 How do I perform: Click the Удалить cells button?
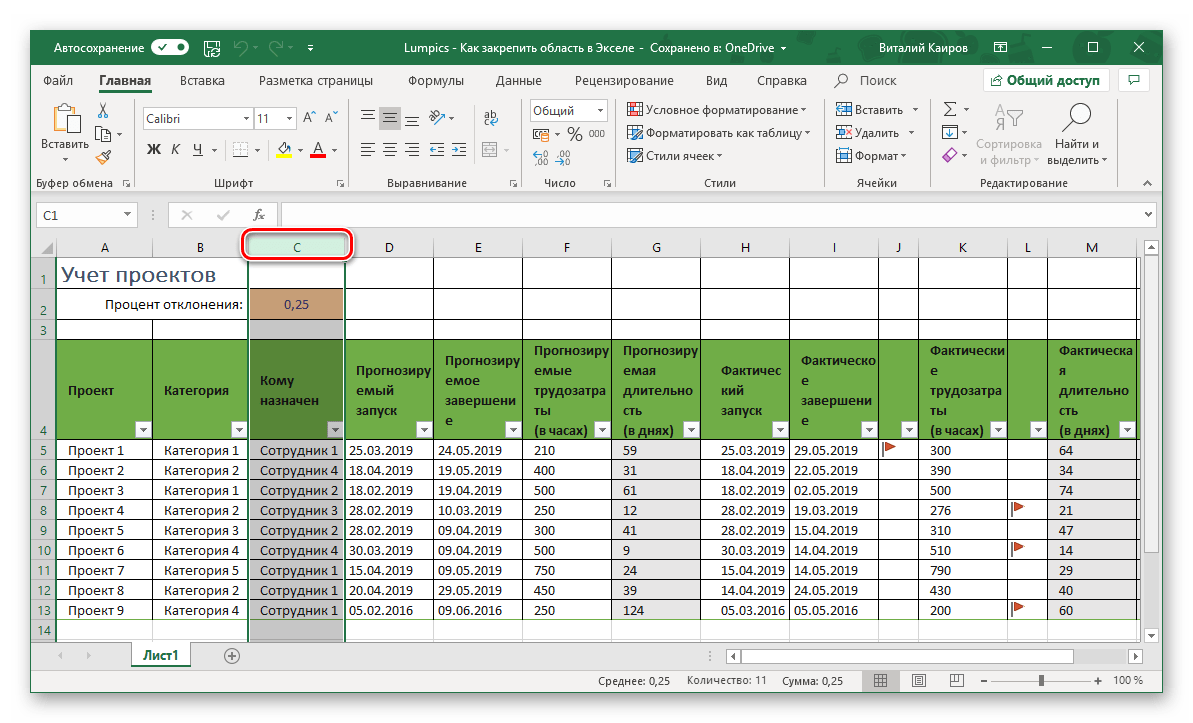875,133
